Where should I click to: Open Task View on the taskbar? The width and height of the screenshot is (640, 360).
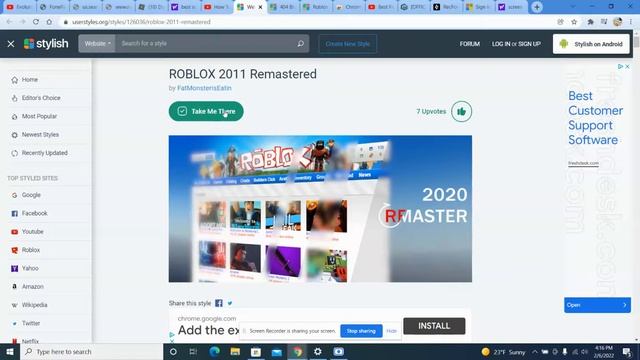pos(193,351)
